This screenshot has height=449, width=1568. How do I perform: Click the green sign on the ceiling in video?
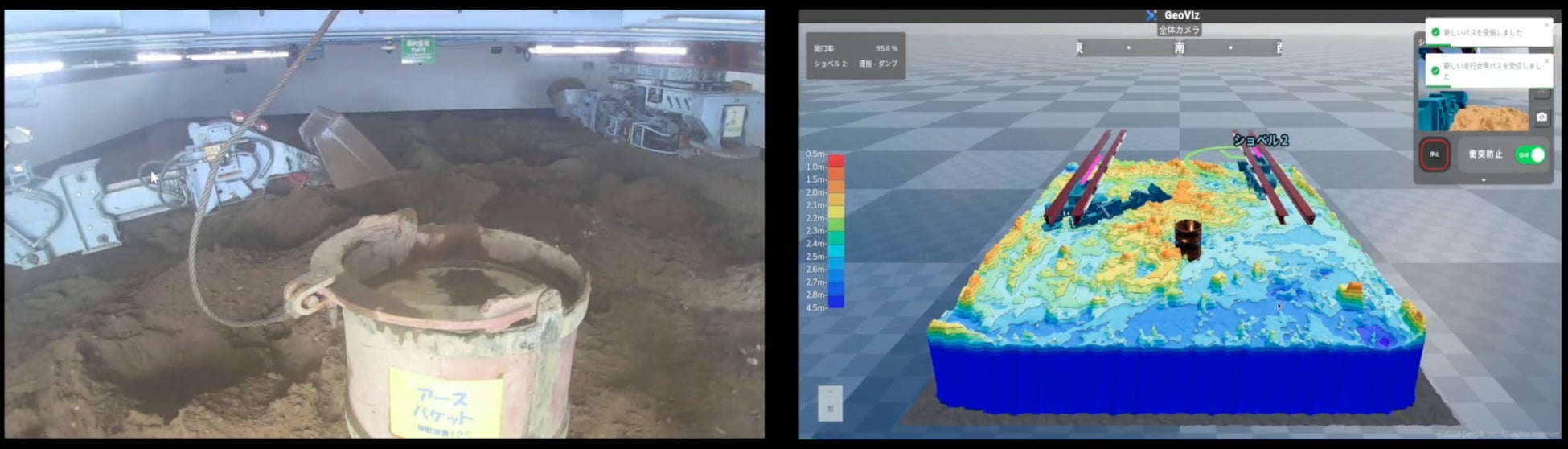click(x=419, y=50)
